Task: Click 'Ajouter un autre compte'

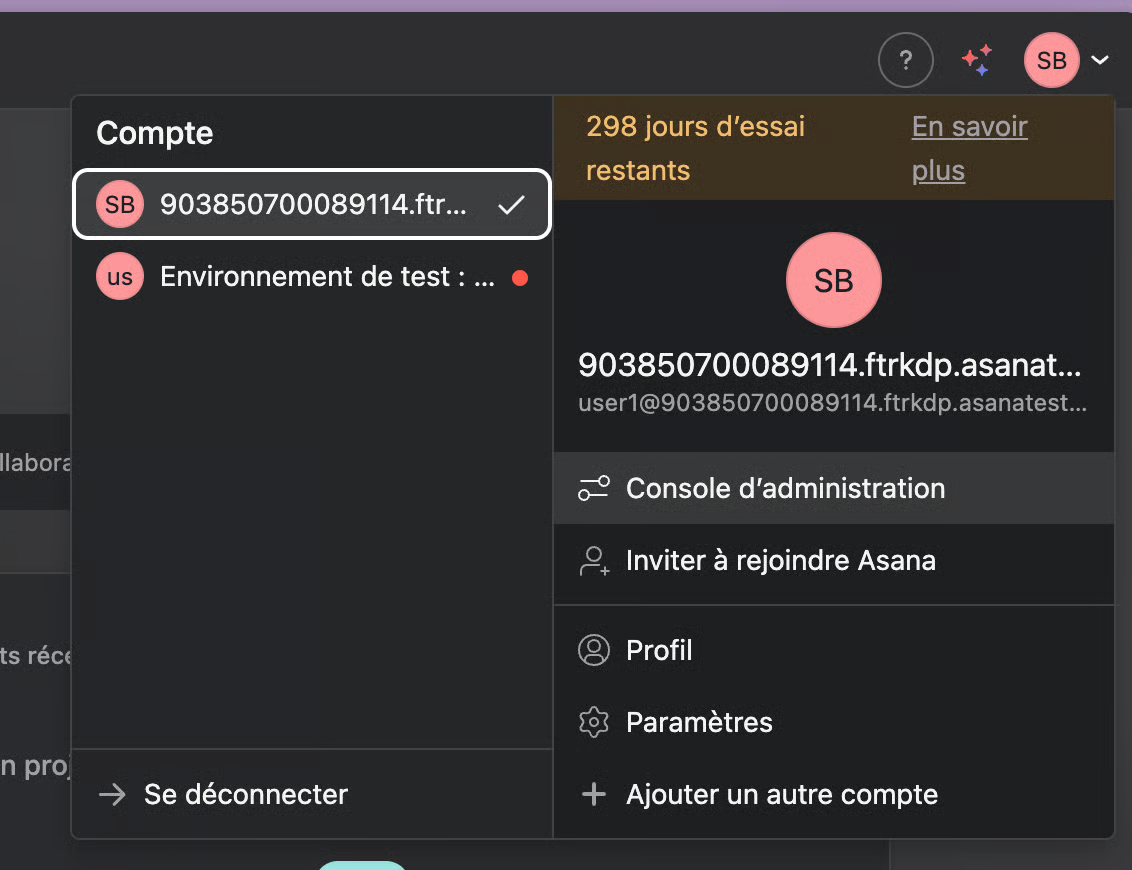Action: [x=781, y=795]
